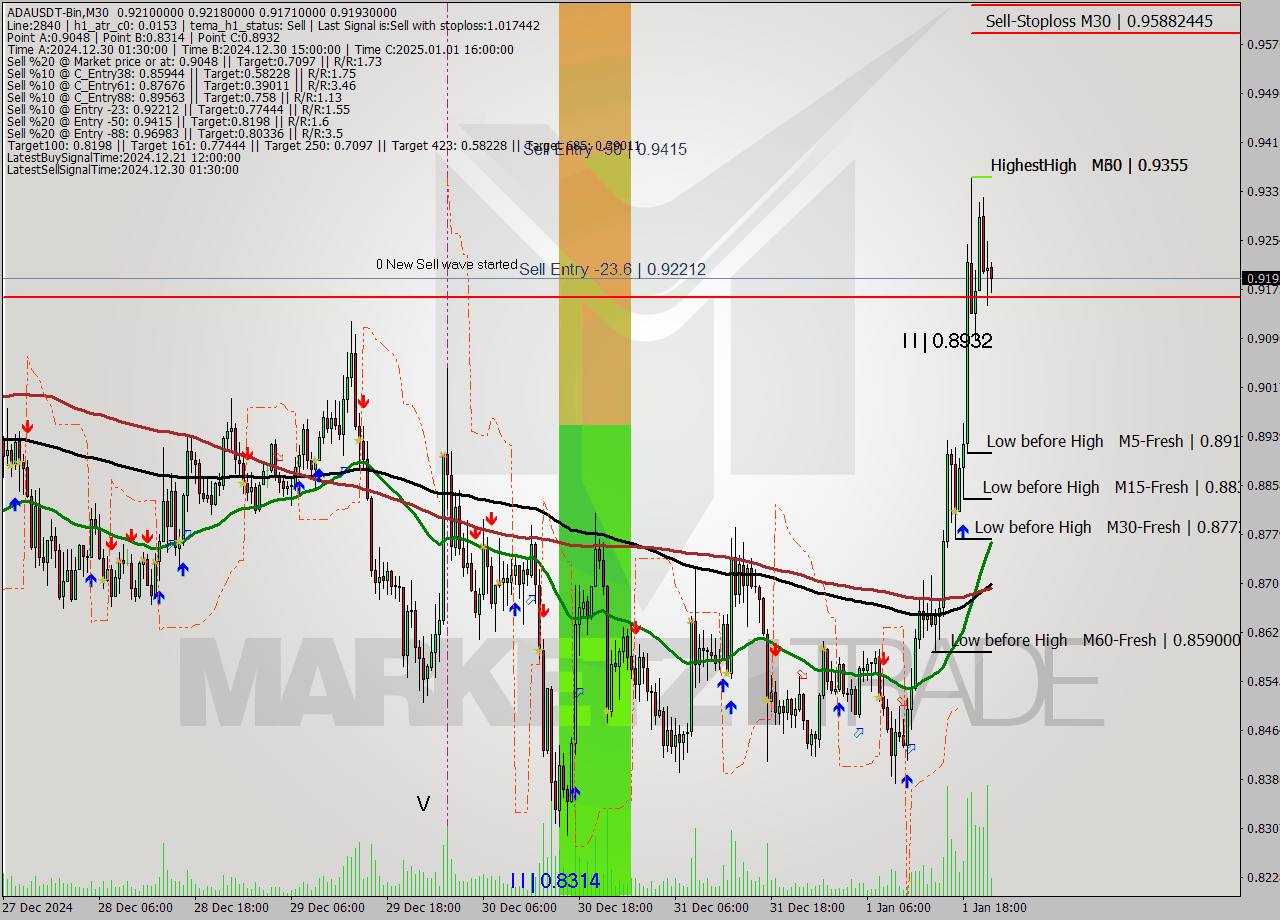
Task: Click the 0.854 price axis label
Action: [1262, 681]
